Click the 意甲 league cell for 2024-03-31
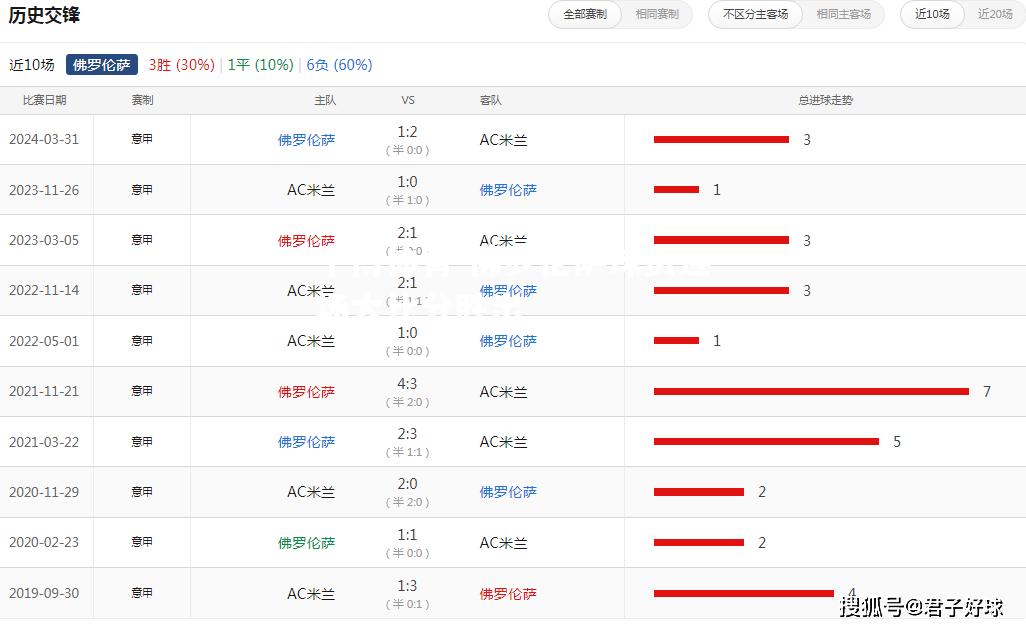Image resolution: width=1026 pixels, height=629 pixels. point(142,139)
